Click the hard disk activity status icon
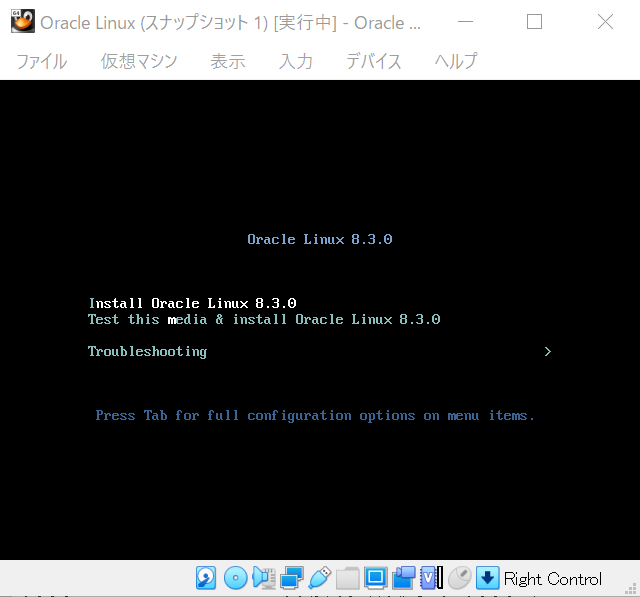Image resolution: width=640 pixels, height=597 pixels. (206, 578)
